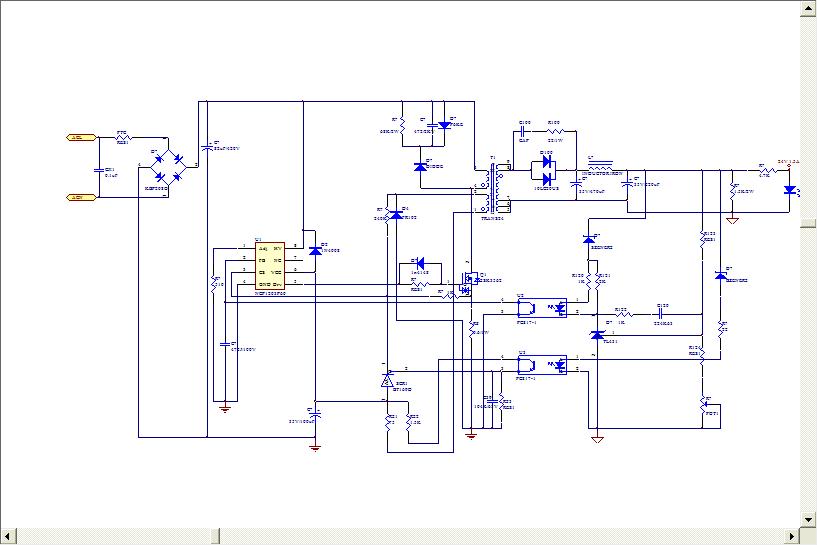Viewport: 817px width, 545px height.
Task: Click the POT1 potentiometer symbol
Action: pyautogui.click(x=709, y=405)
